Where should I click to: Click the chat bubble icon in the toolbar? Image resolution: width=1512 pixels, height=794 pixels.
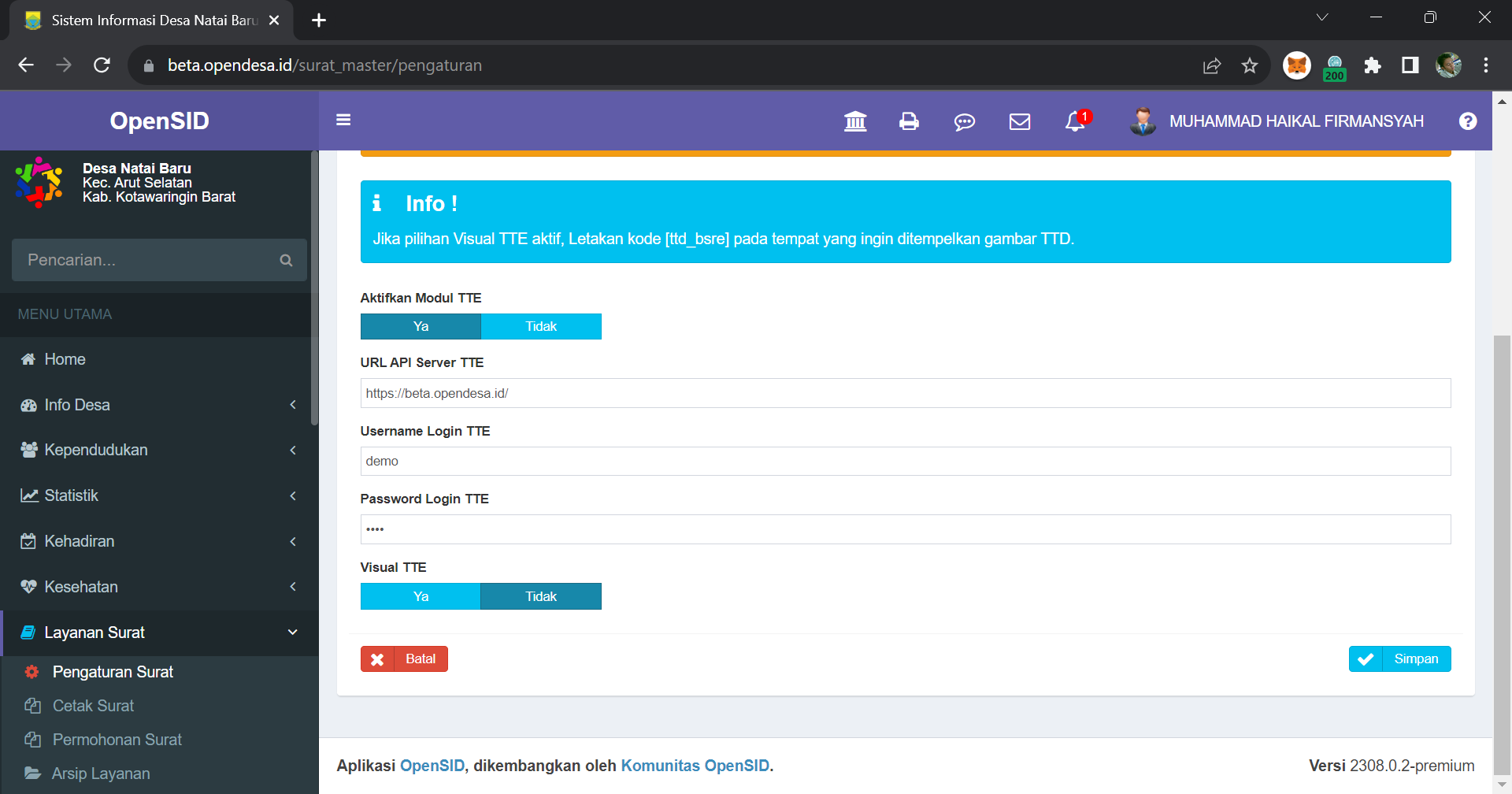click(964, 122)
